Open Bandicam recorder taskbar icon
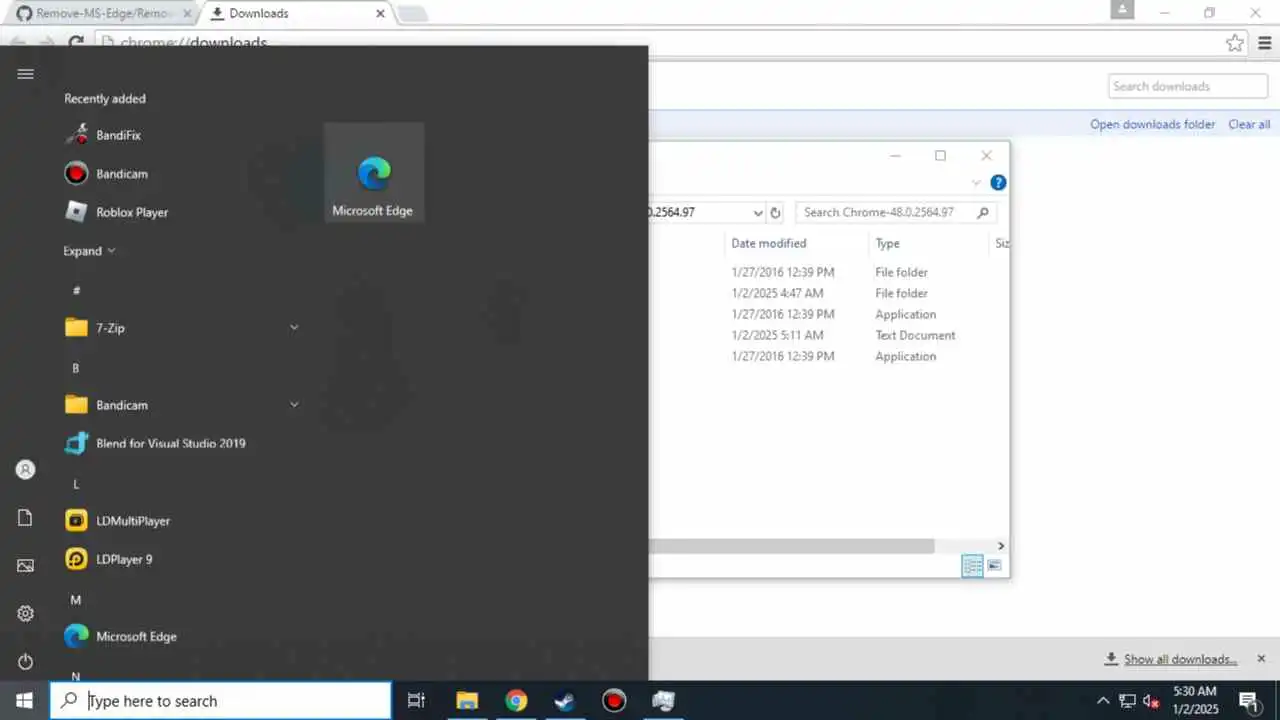Screen dimensions: 1280x720 (x=614, y=701)
